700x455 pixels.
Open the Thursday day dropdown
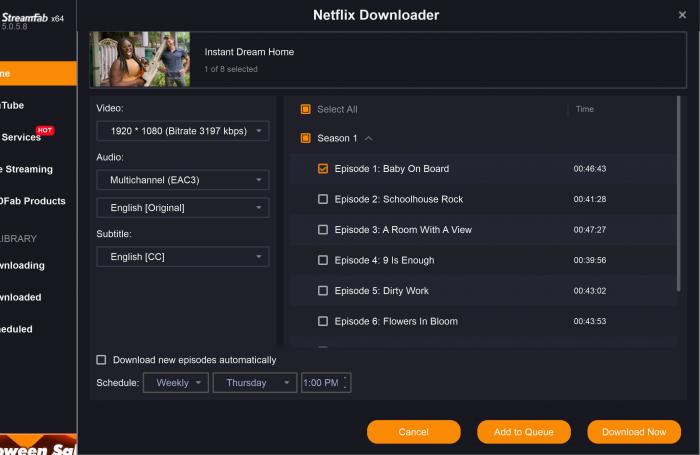255,383
